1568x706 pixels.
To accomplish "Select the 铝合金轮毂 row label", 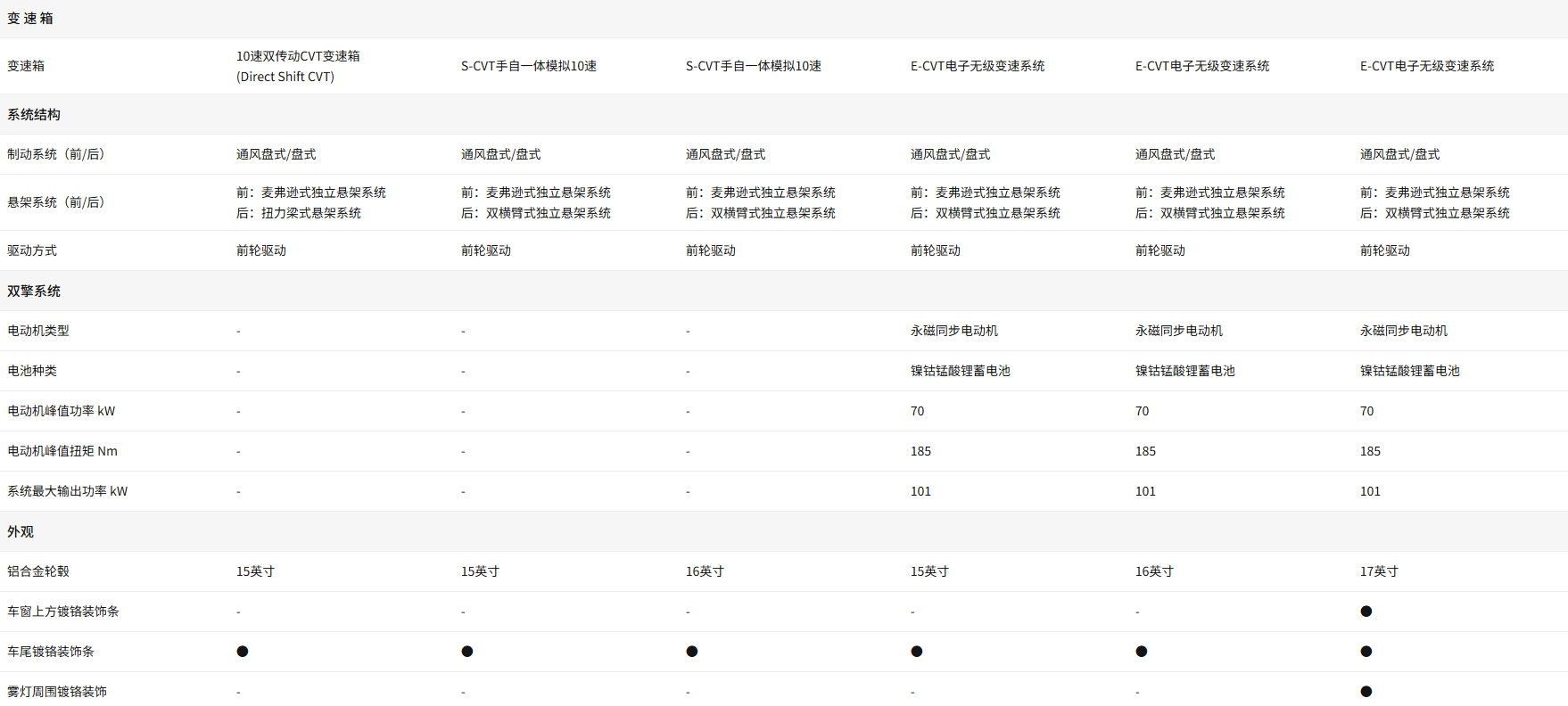I will tap(38, 571).
